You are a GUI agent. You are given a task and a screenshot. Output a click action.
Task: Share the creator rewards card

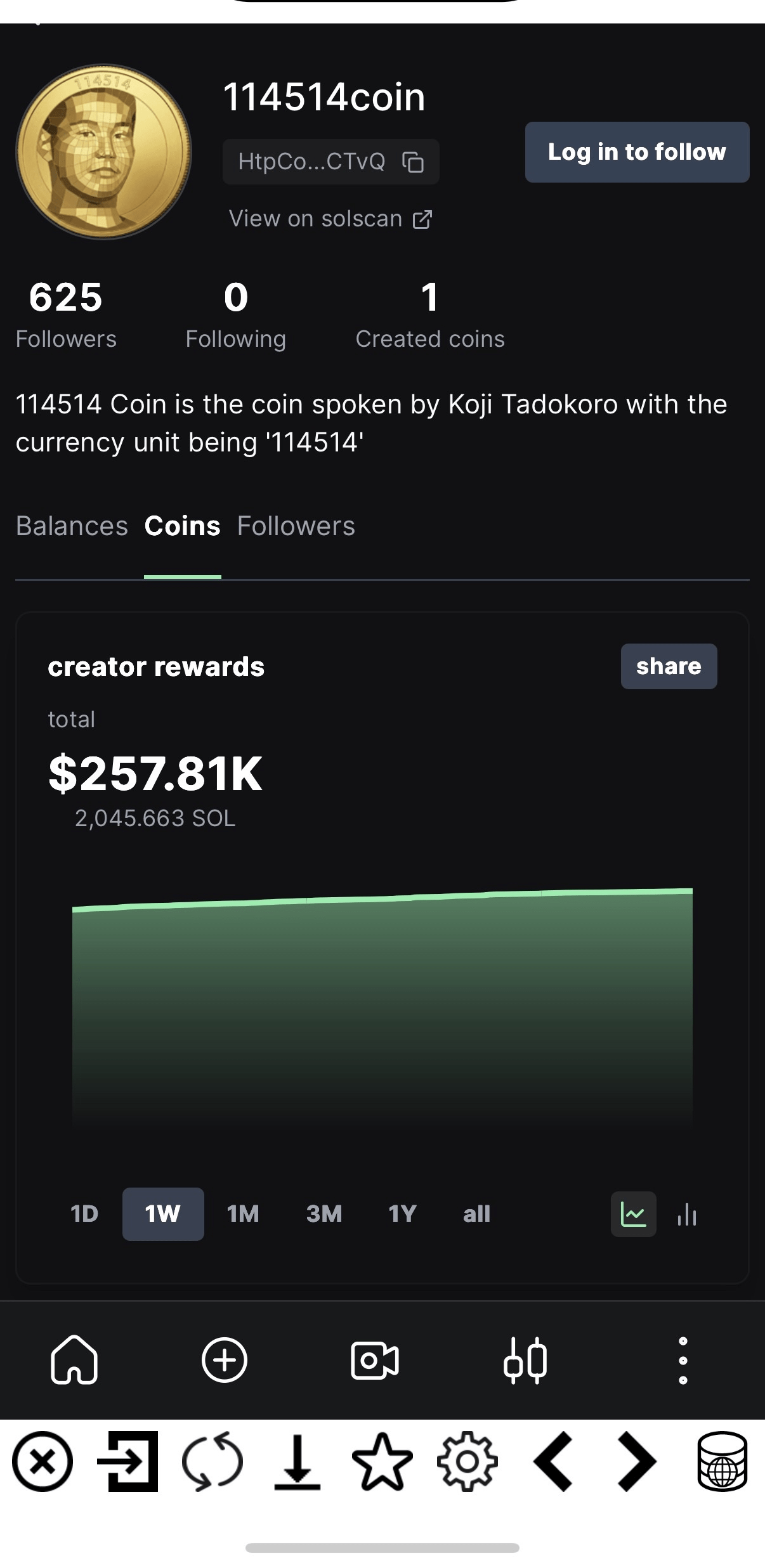669,666
